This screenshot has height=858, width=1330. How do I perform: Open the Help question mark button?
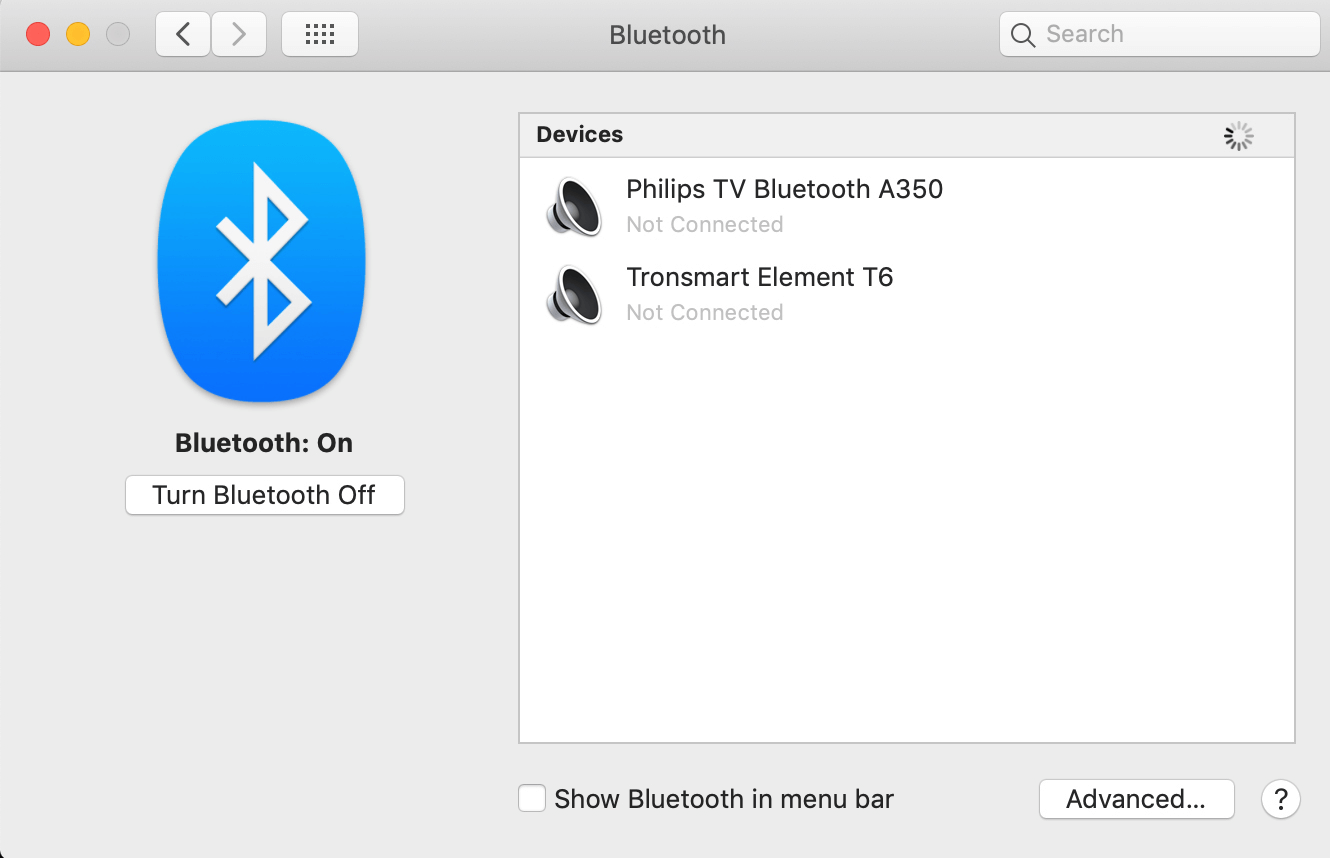tap(1280, 799)
